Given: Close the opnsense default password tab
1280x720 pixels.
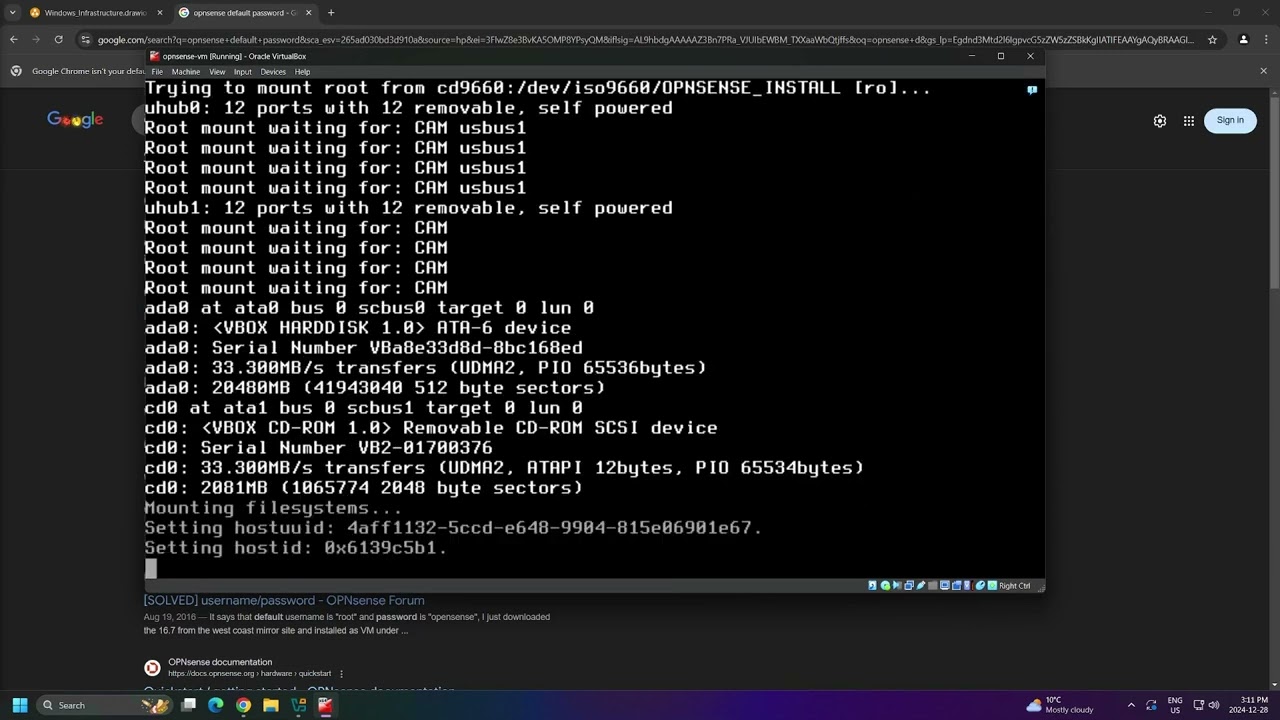Looking at the screenshot, I should click(x=308, y=13).
